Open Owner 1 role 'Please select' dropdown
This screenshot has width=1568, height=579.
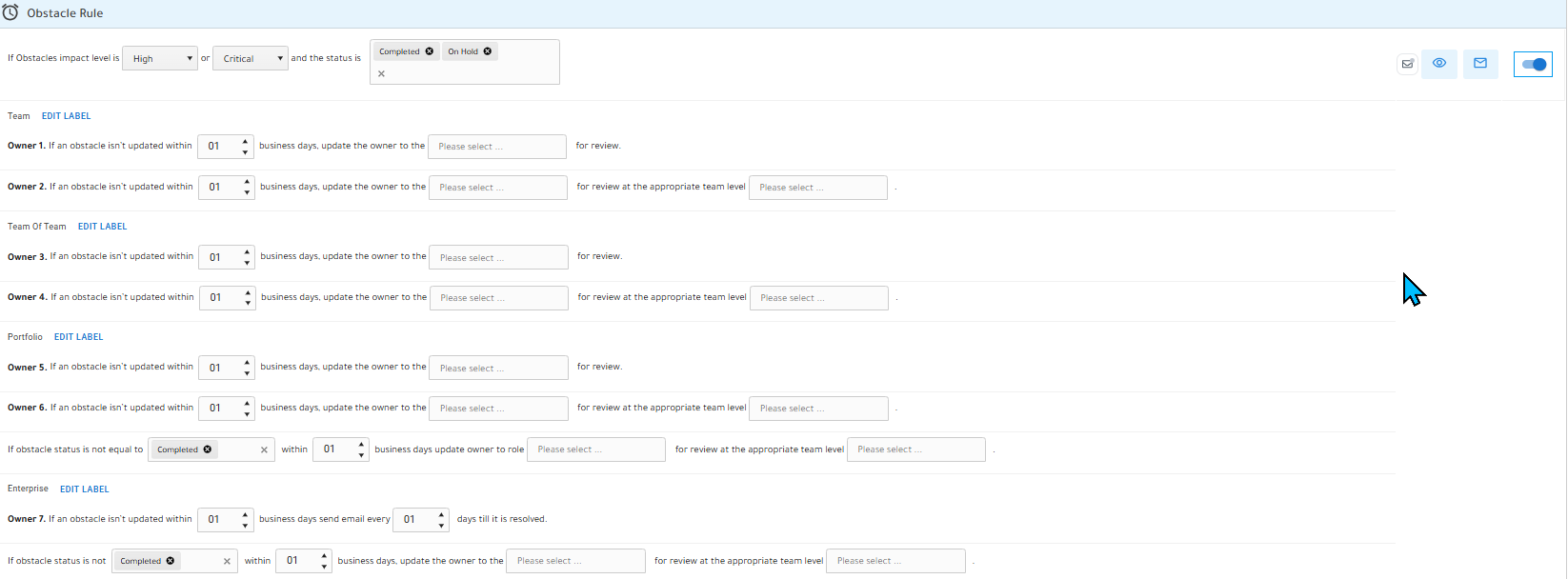(x=497, y=147)
